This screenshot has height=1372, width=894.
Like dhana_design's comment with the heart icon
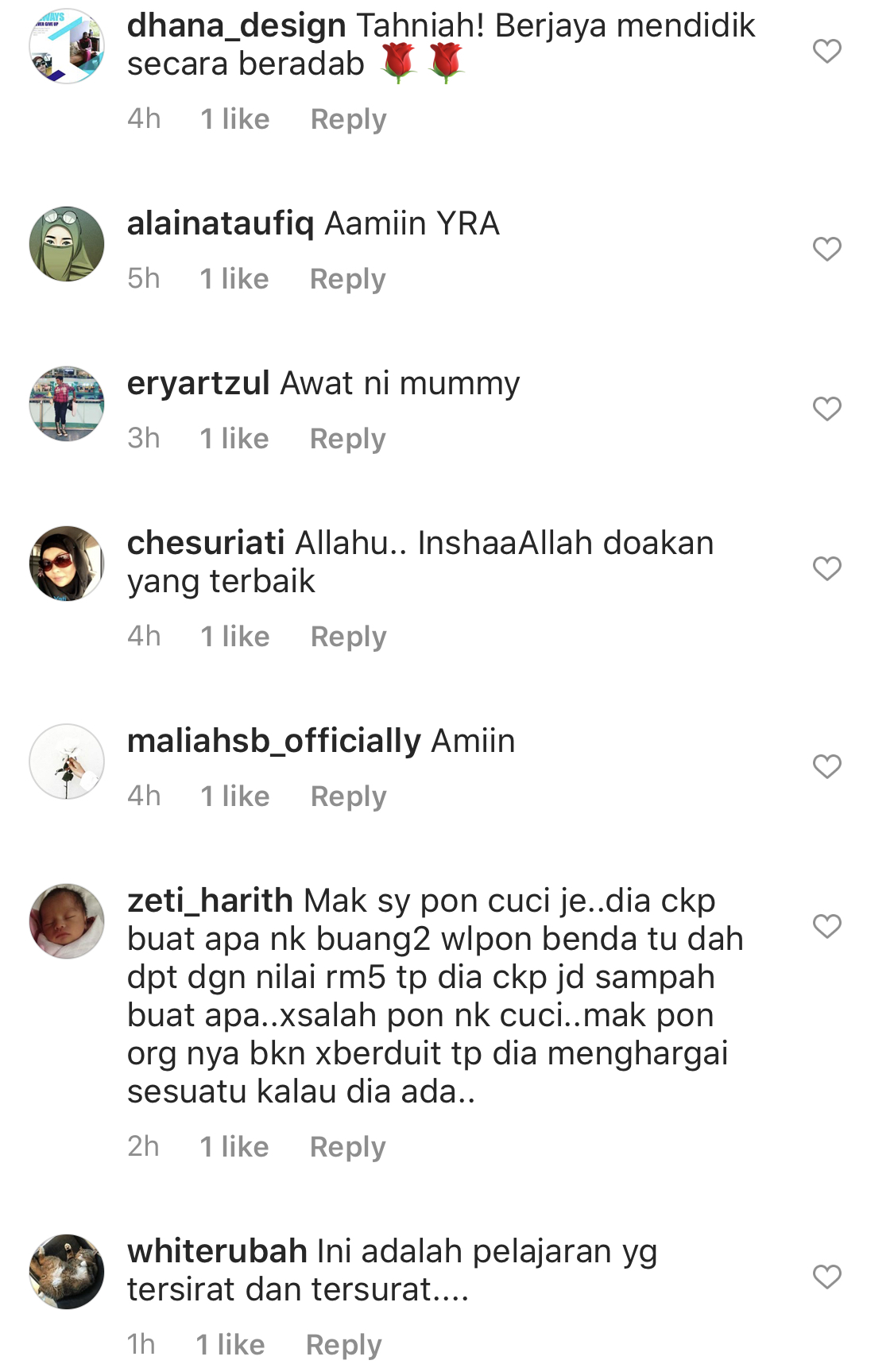click(826, 51)
